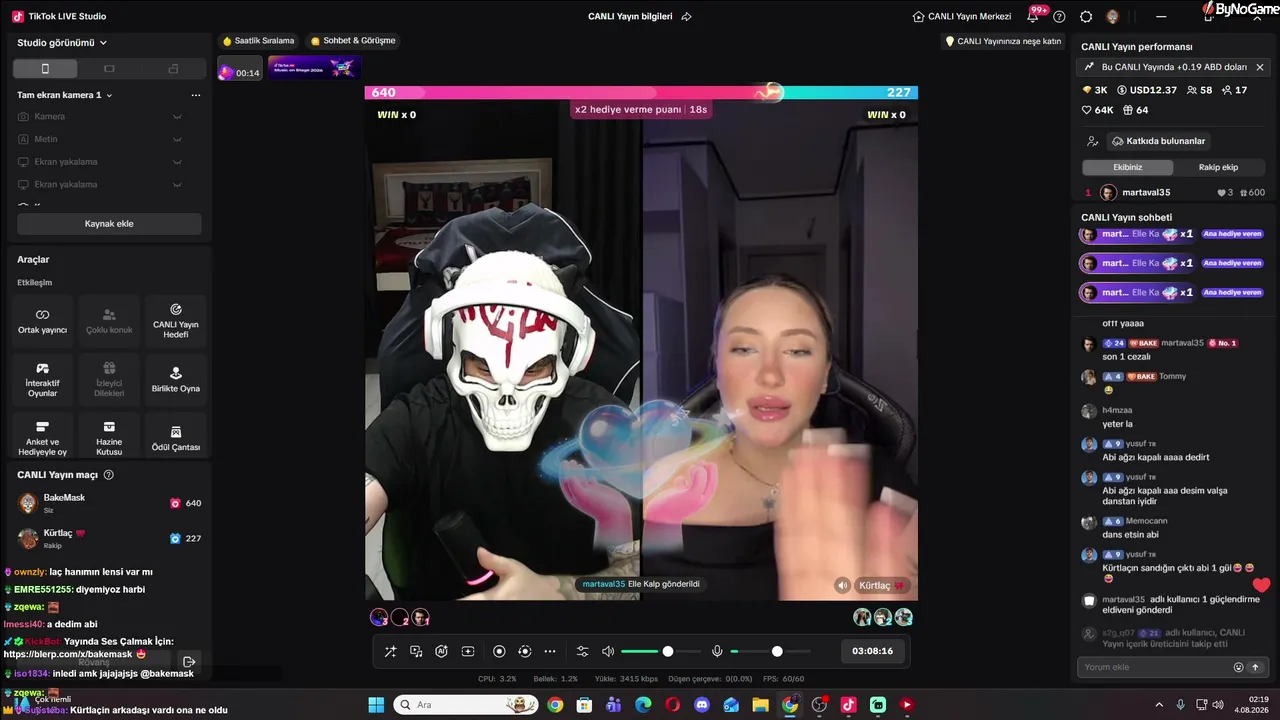Toggle visibility of the Metin source
1280x720 pixels.
point(177,139)
